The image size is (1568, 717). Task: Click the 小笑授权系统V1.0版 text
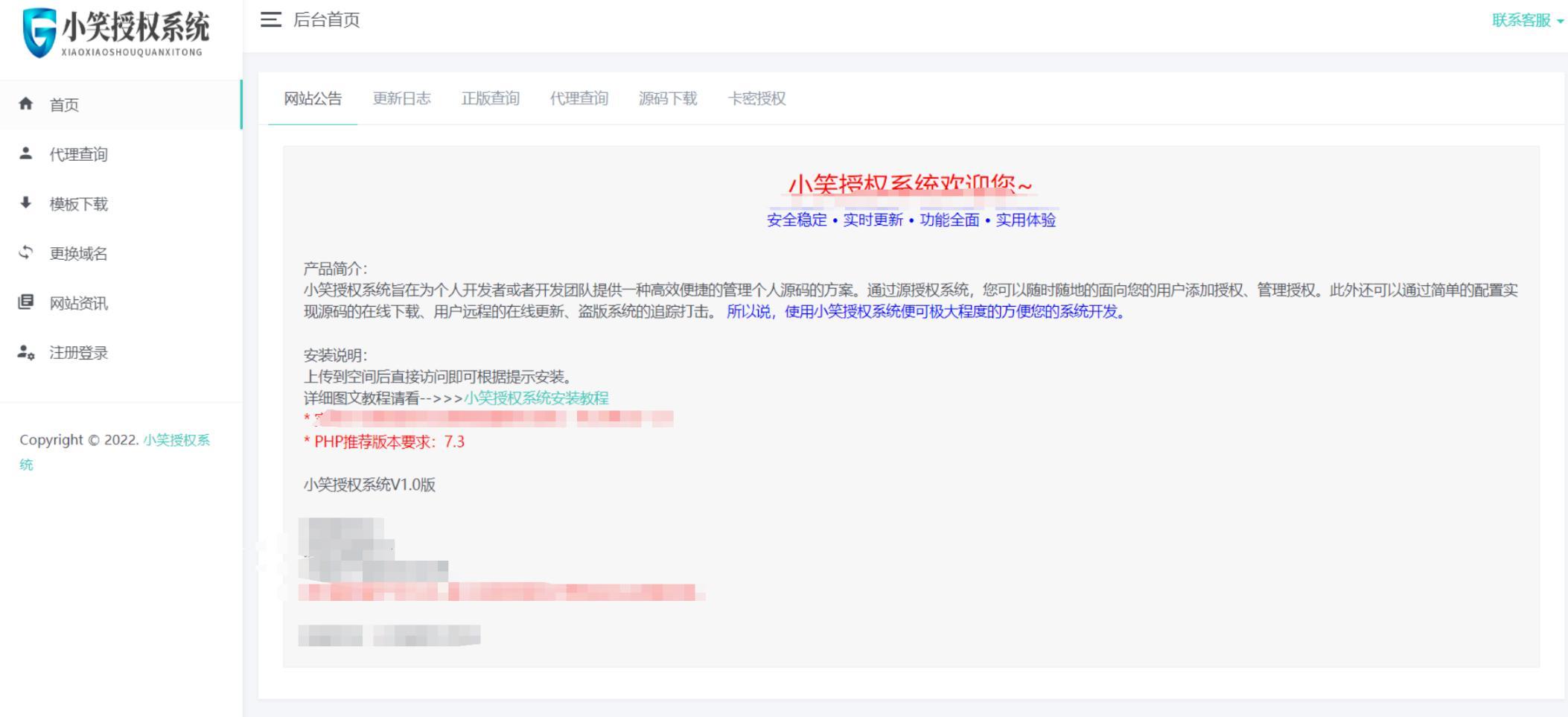[369, 485]
